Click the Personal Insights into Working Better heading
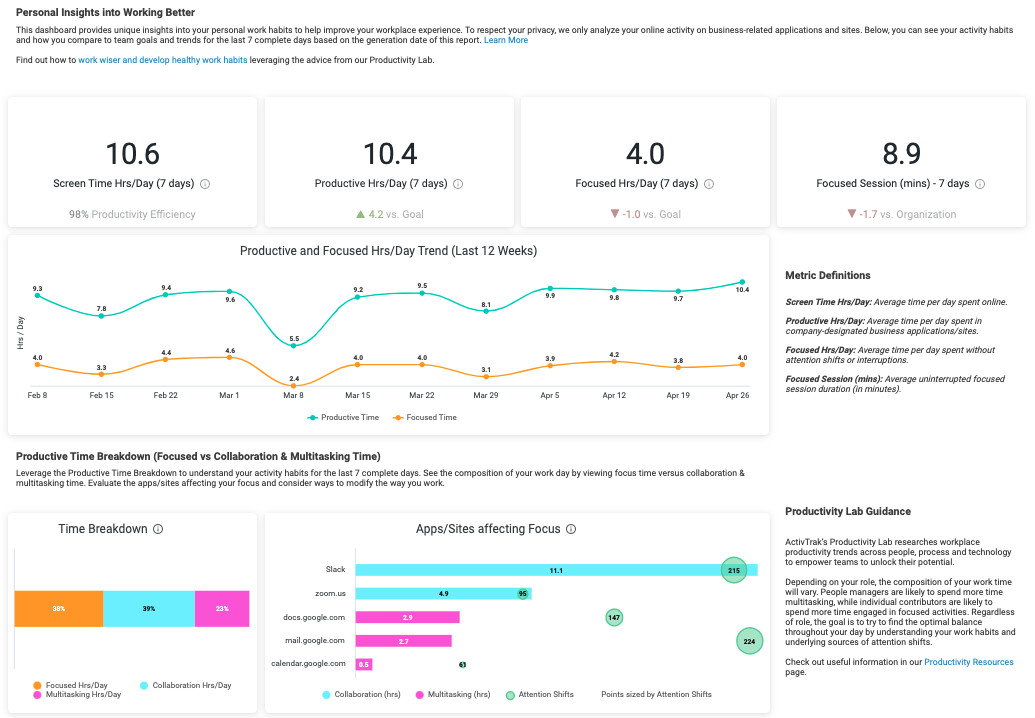This screenshot has height=718, width=1035. click(x=106, y=13)
